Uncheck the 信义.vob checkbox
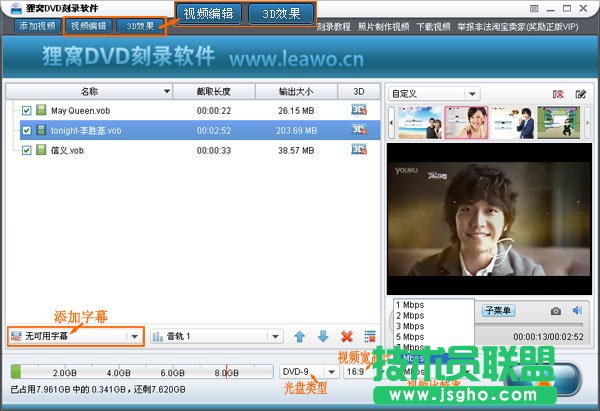Viewport: 600px width, 411px height. coord(27,150)
